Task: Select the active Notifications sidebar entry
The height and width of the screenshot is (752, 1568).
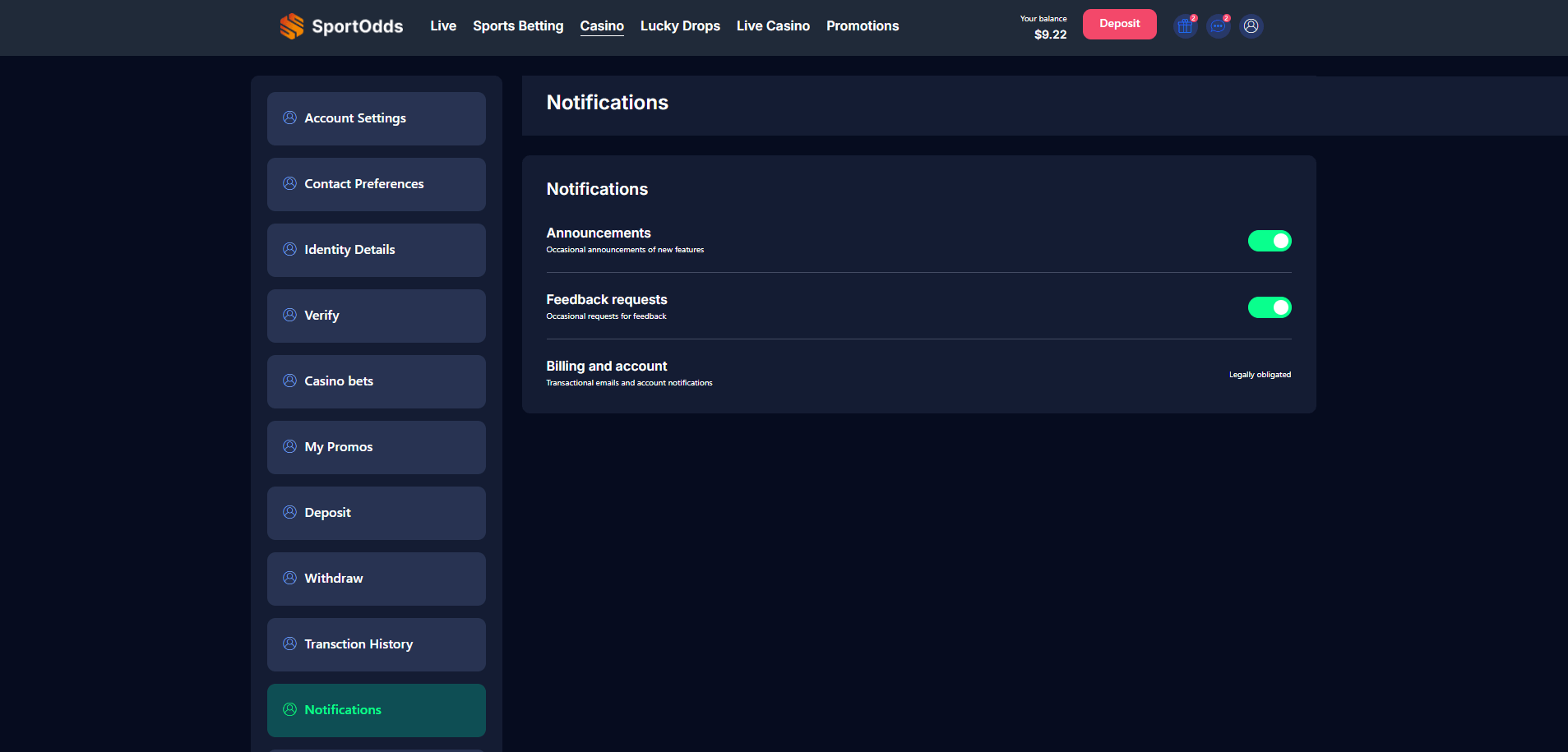Action: point(377,710)
